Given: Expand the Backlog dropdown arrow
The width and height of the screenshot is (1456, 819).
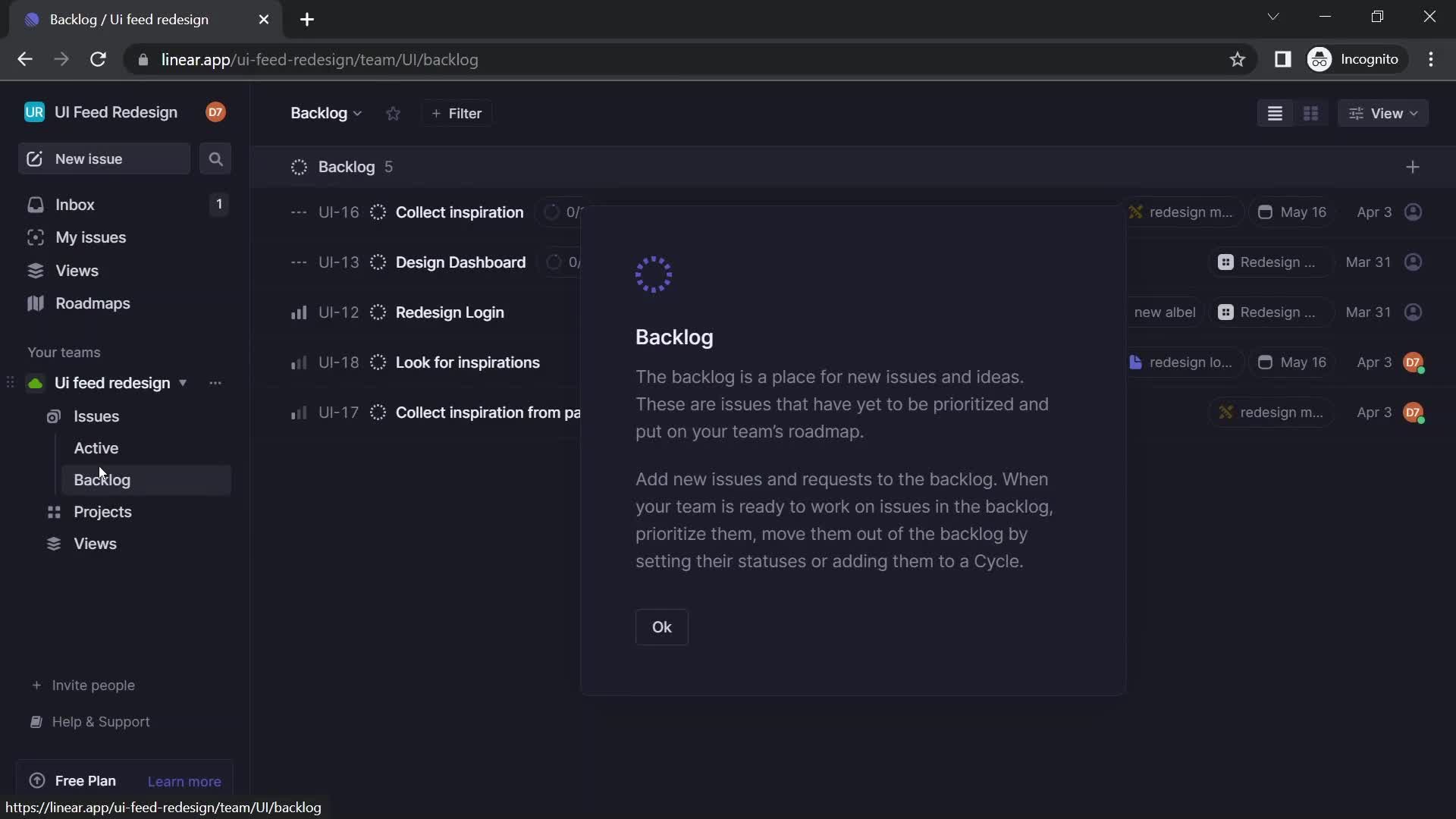Looking at the screenshot, I should (x=357, y=113).
